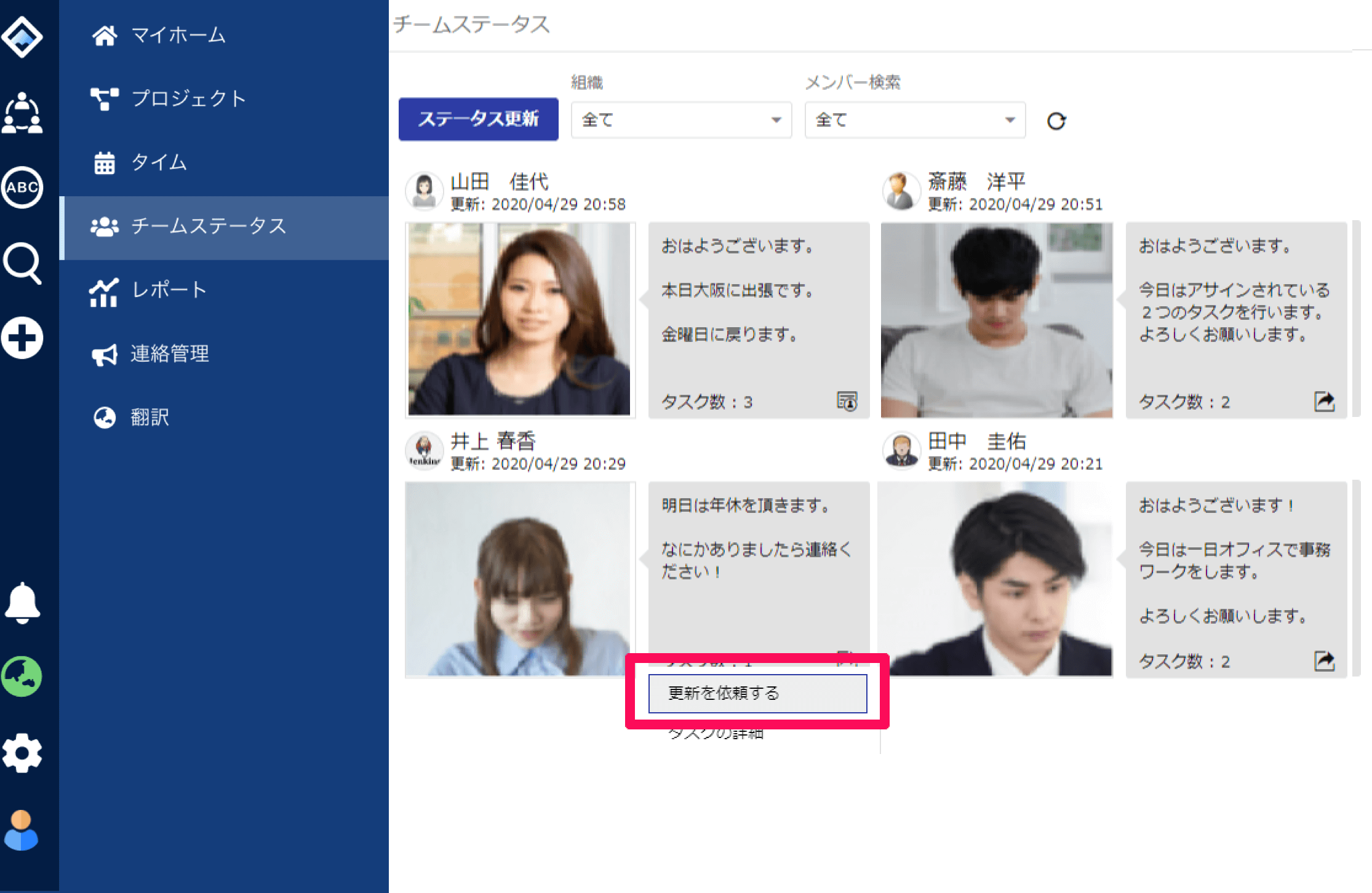Click 斎藤 洋平 small avatar icon
This screenshot has height=893, width=1372.
pos(901,191)
